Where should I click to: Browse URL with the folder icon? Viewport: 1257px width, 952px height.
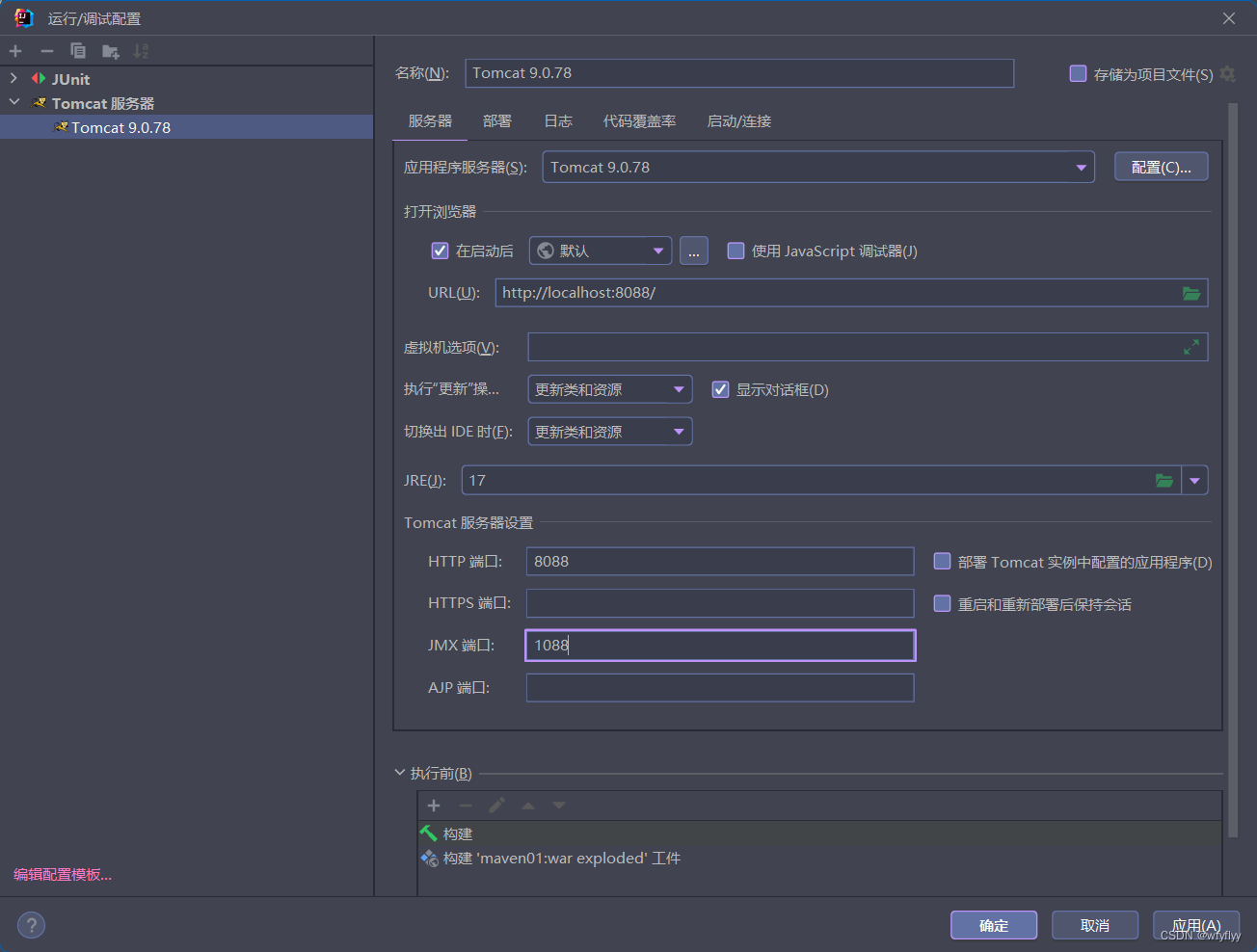click(x=1191, y=293)
